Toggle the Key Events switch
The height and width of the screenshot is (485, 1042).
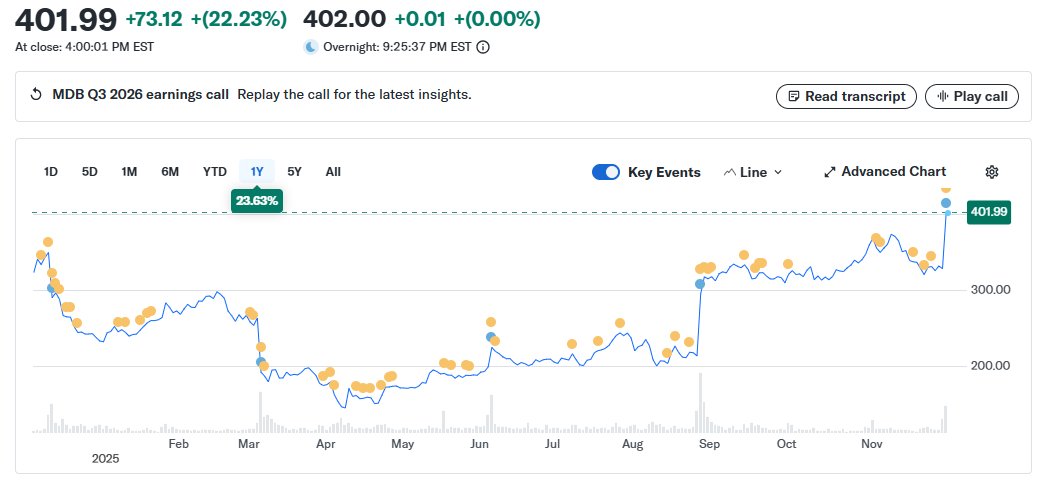click(605, 172)
